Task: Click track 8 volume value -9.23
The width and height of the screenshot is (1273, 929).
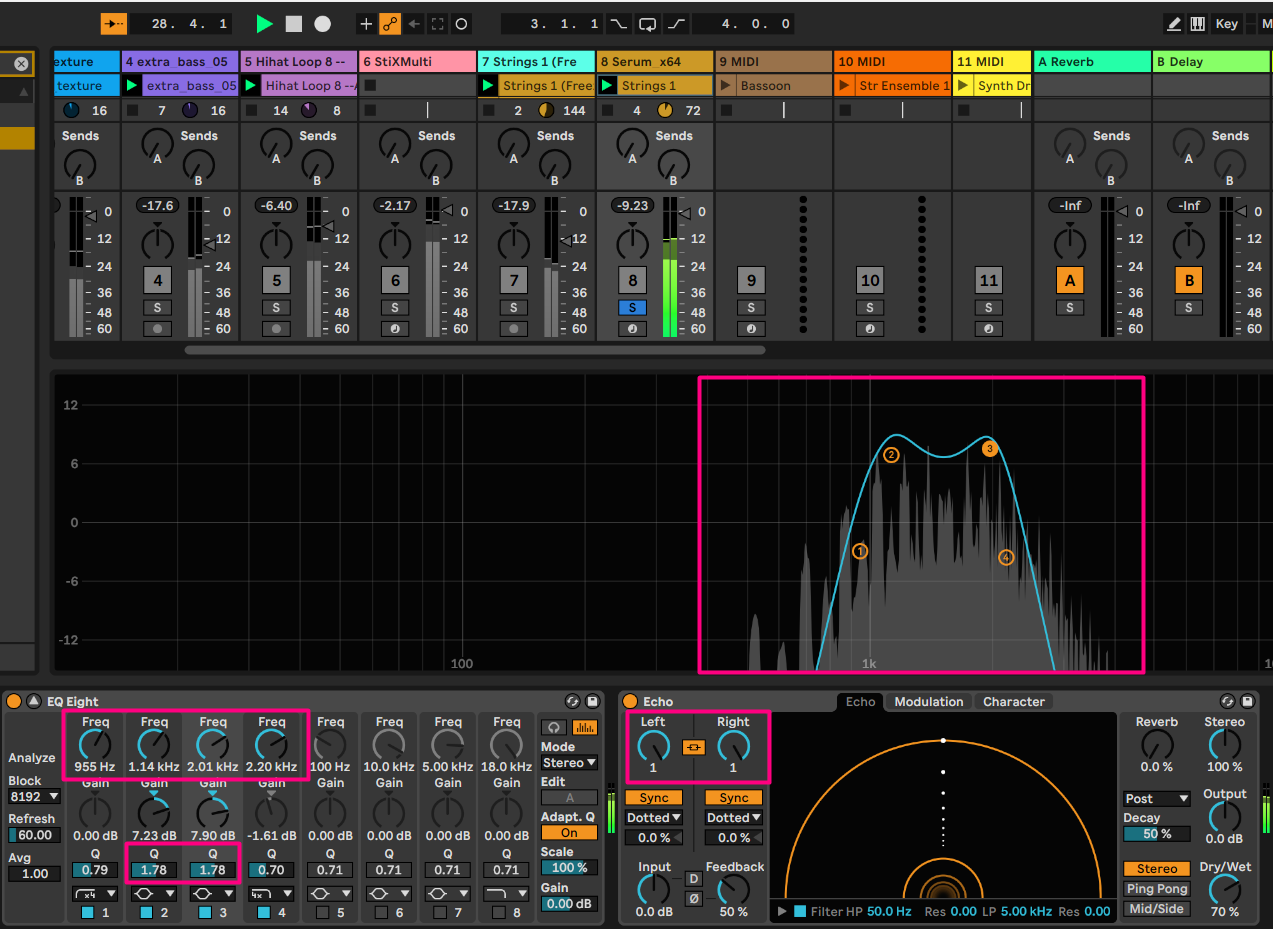Action: [x=632, y=205]
